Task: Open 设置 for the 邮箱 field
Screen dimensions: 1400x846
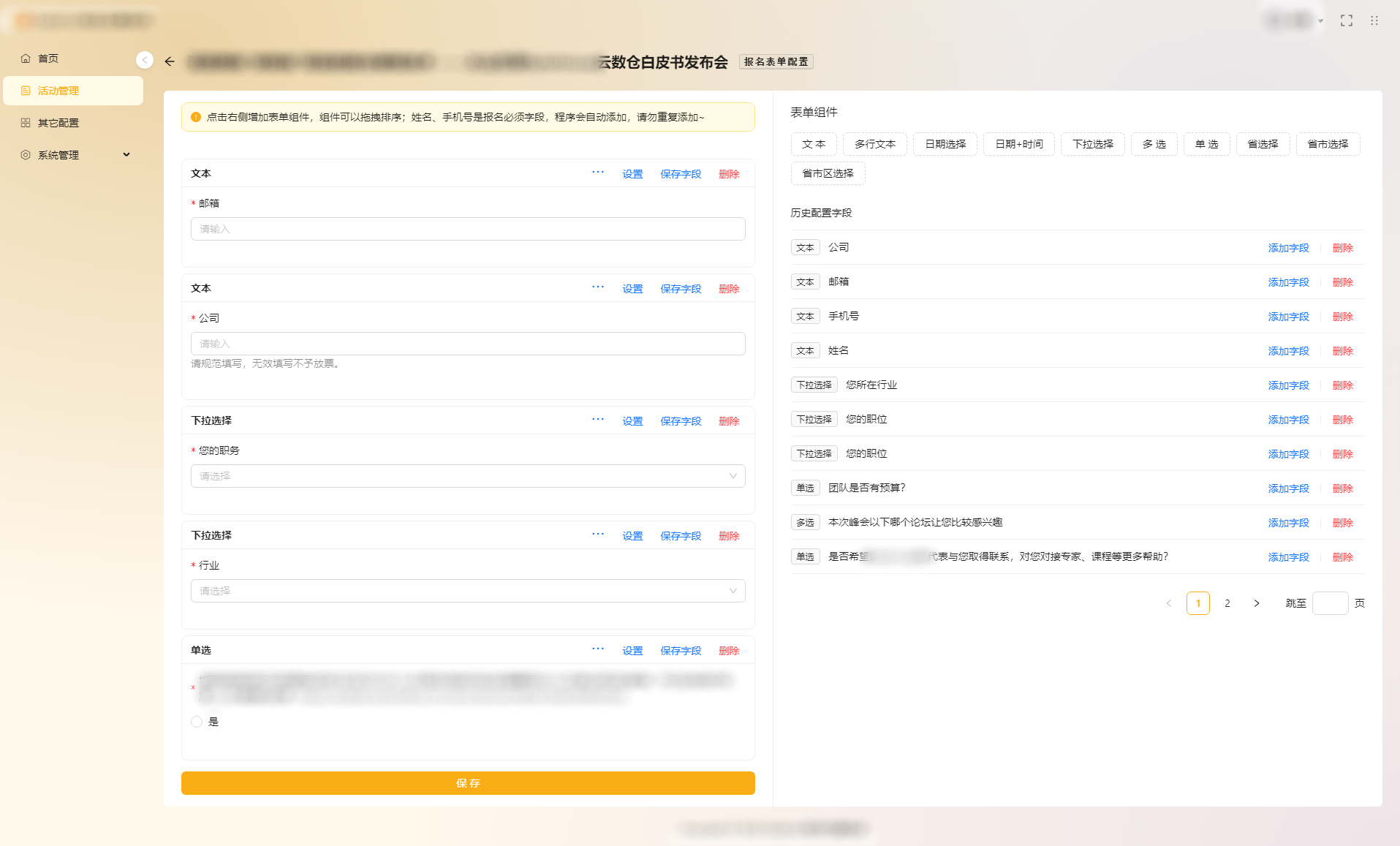Action: (x=632, y=174)
